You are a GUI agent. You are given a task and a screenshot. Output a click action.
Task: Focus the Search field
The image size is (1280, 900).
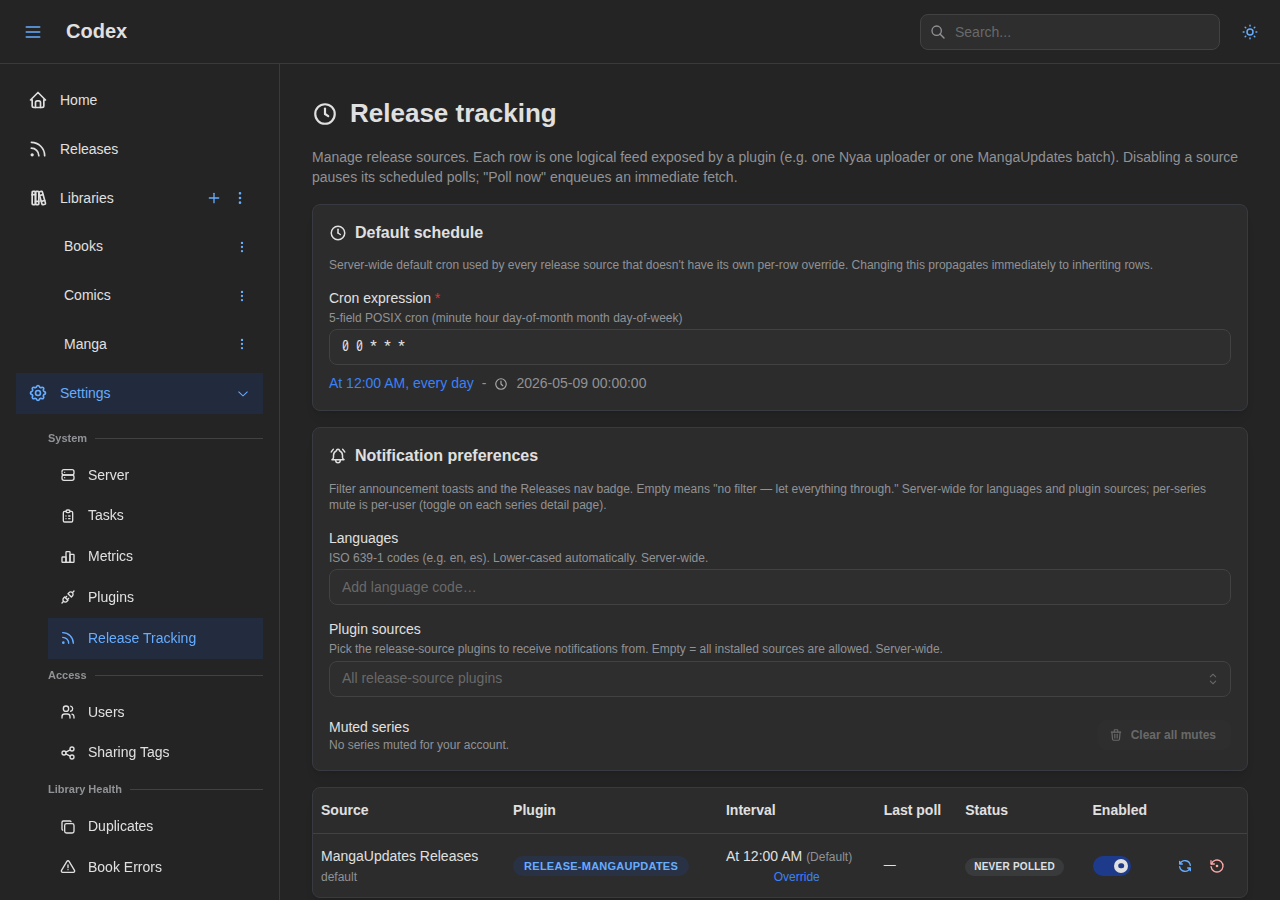(1070, 32)
